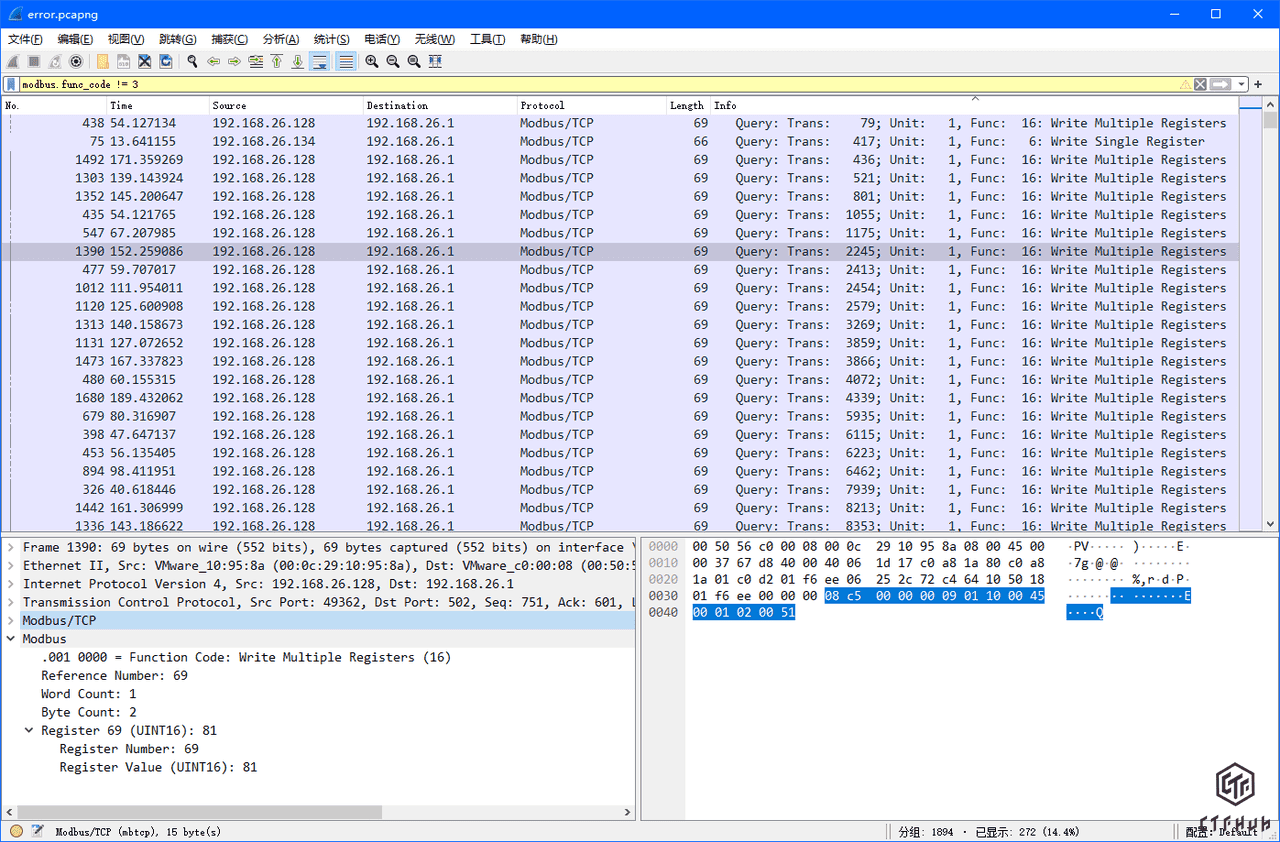1280x842 pixels.
Task: Collapse the Register 69 (UINT16) subtree
Action: [x=29, y=731]
